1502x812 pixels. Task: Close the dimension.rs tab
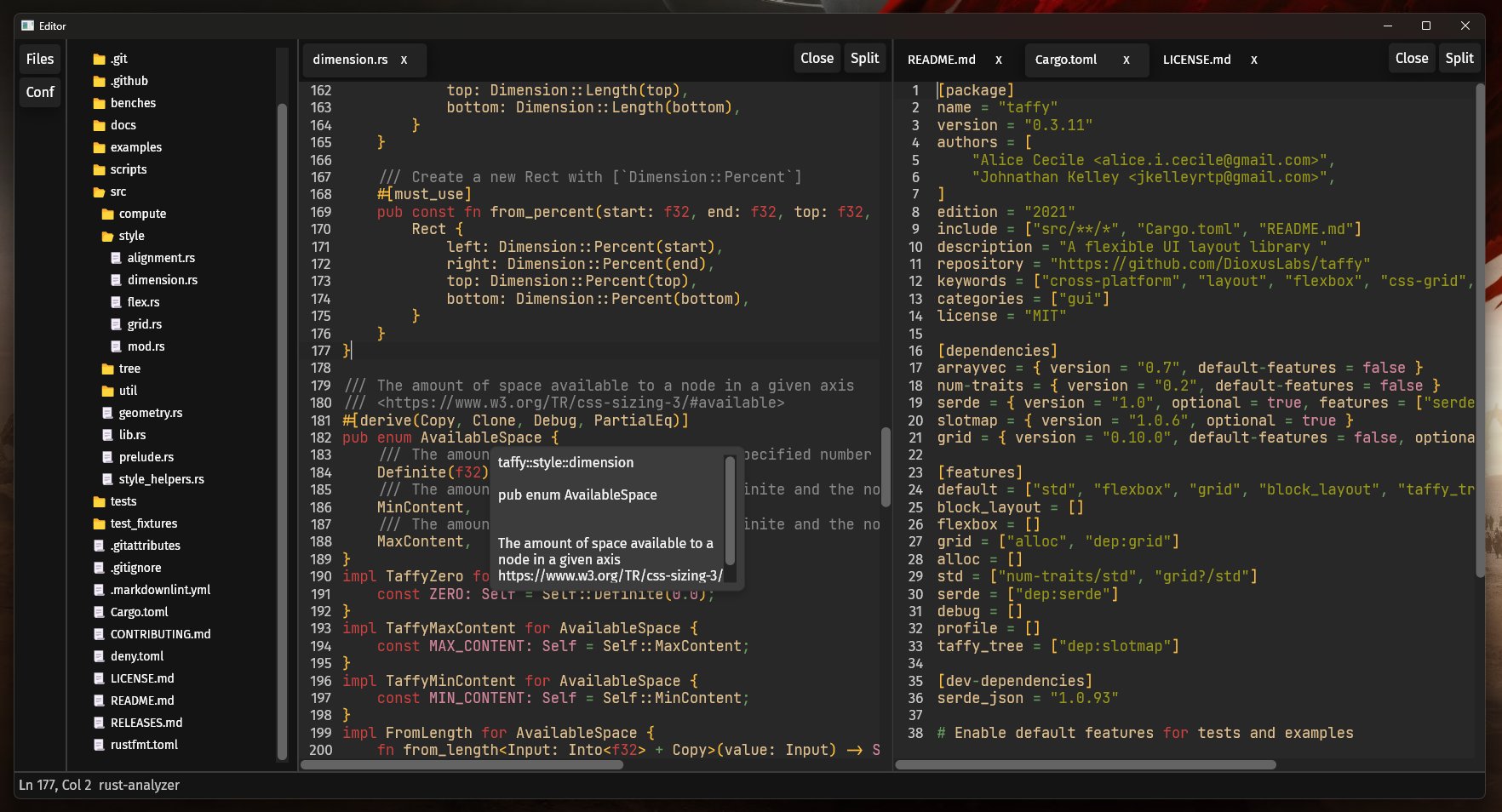click(405, 60)
